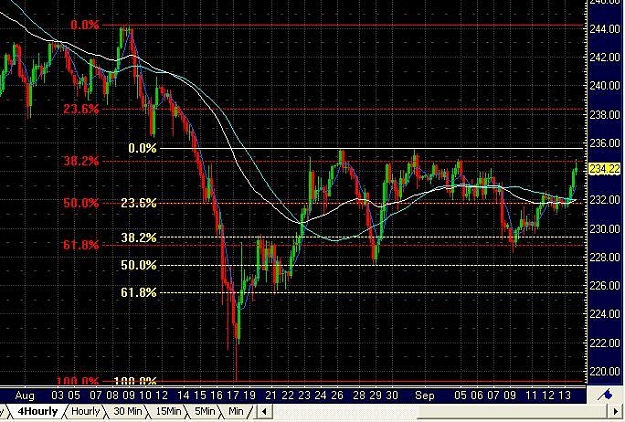Screen dimensions: 625x422
Task: Click the red 38.2% Fibonacci label
Action: point(81,161)
